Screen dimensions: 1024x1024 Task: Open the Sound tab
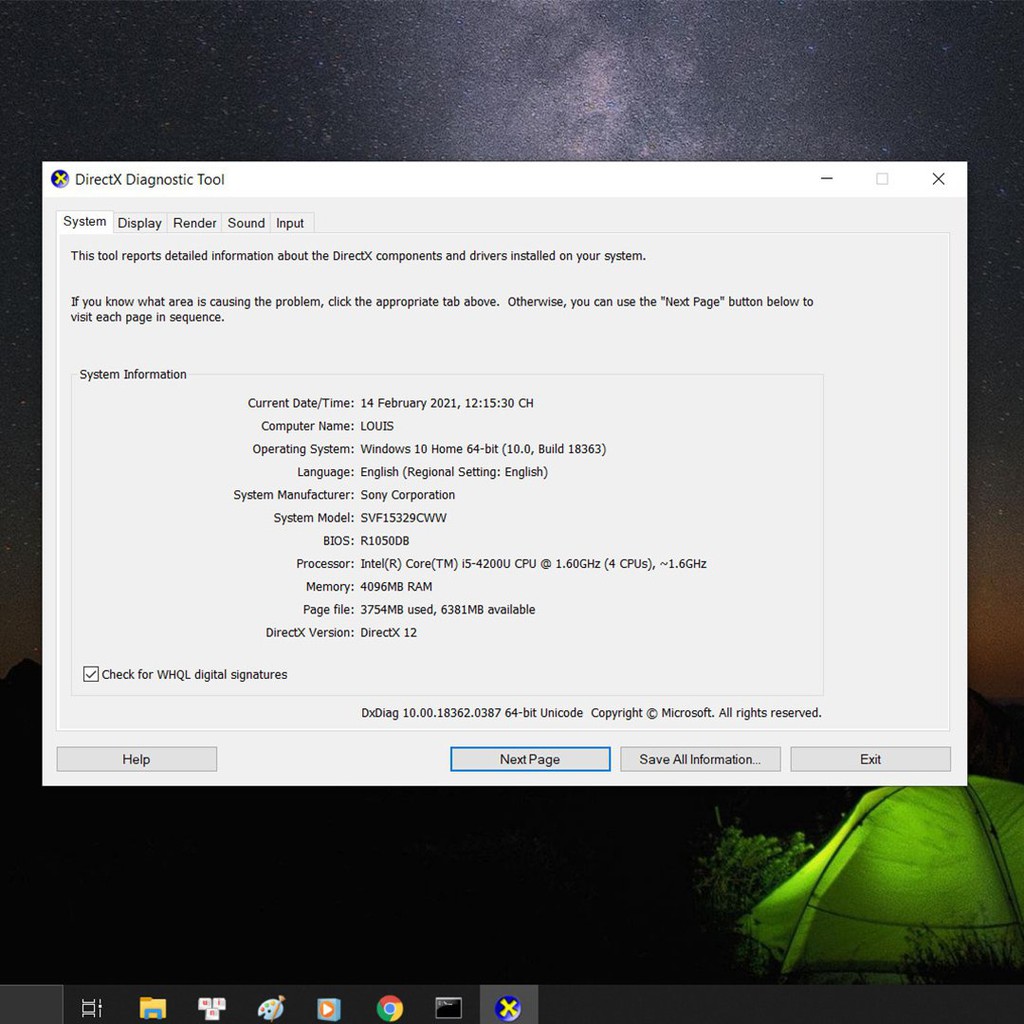click(246, 223)
